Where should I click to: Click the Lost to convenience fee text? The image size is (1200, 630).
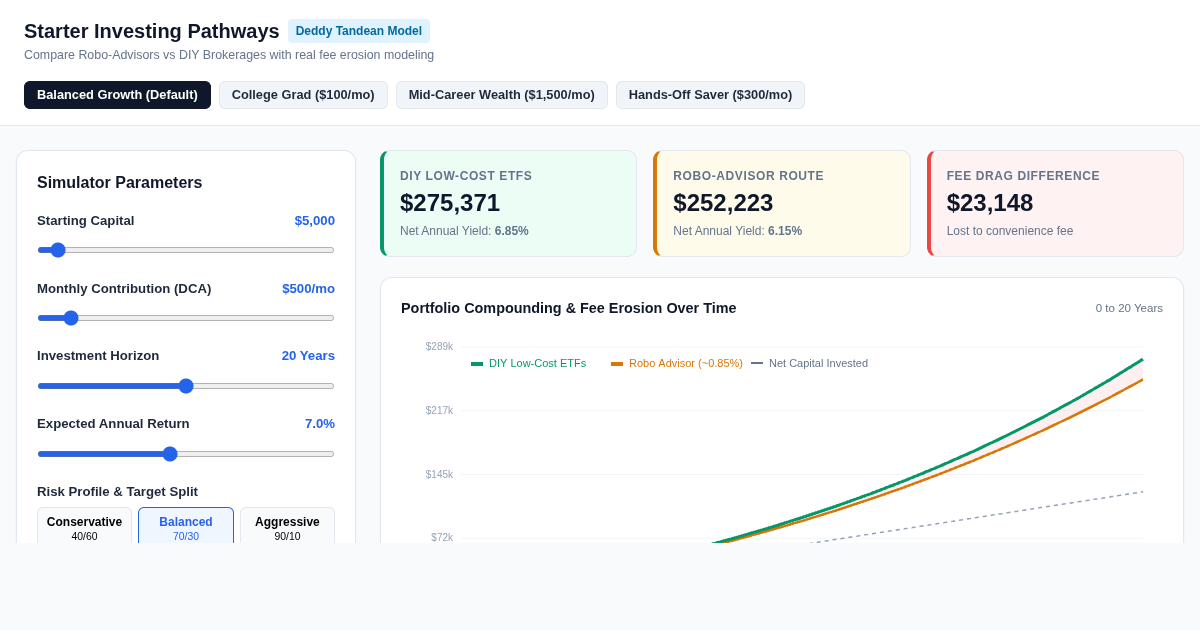click(x=1010, y=231)
